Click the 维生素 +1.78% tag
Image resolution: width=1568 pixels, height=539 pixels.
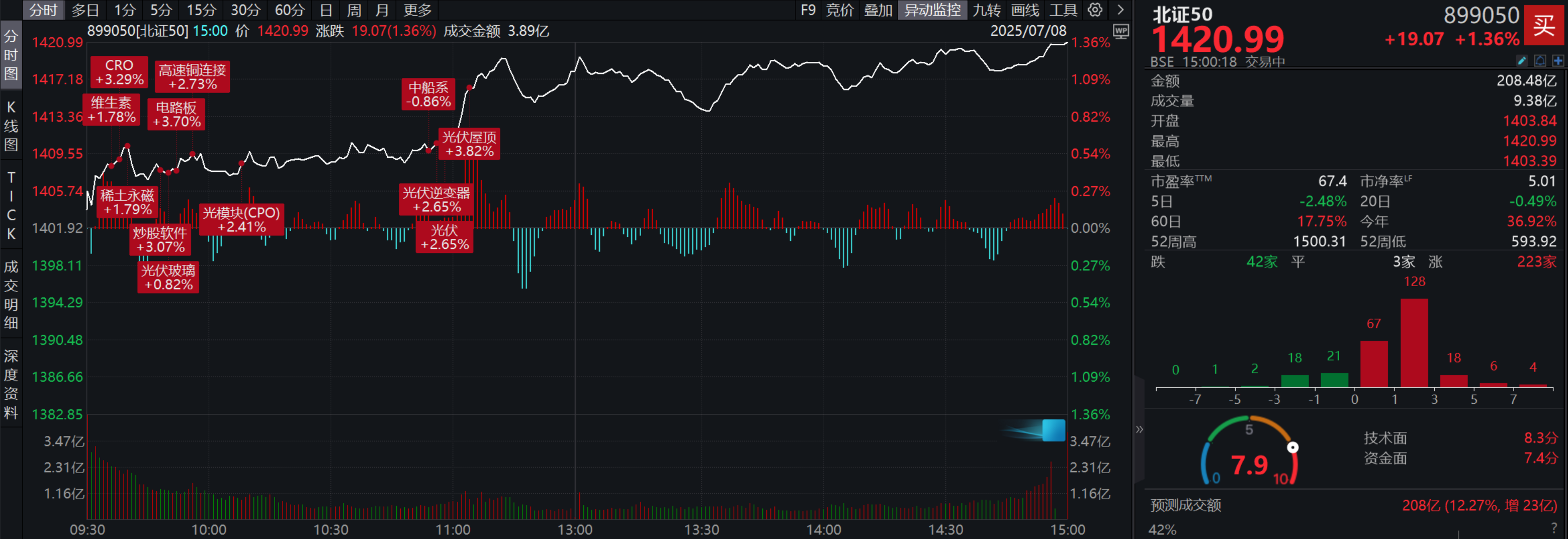click(x=112, y=110)
